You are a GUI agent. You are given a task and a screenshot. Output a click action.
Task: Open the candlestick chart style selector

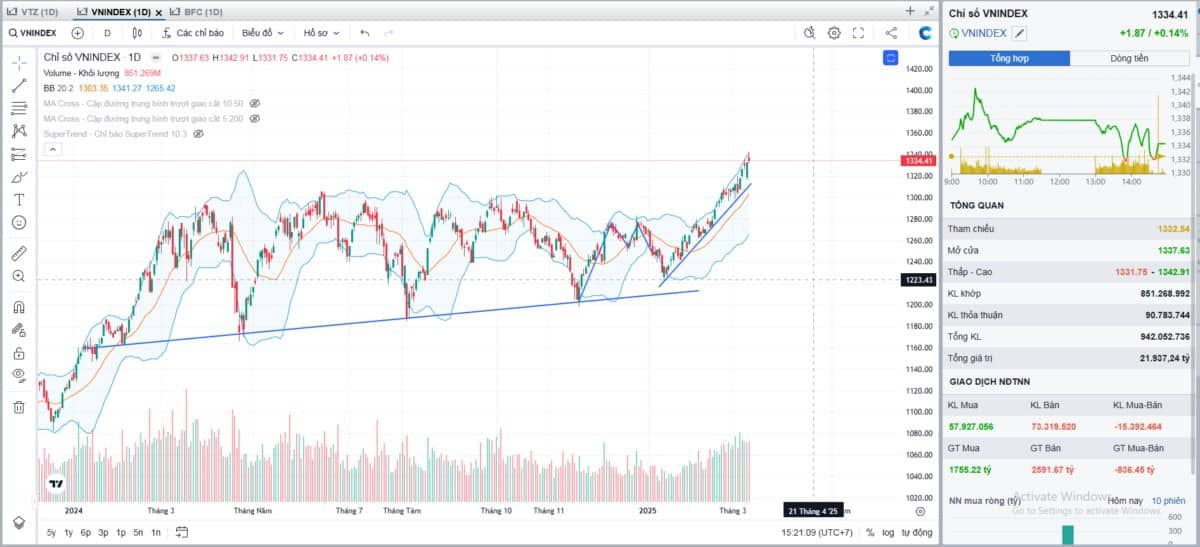click(138, 33)
